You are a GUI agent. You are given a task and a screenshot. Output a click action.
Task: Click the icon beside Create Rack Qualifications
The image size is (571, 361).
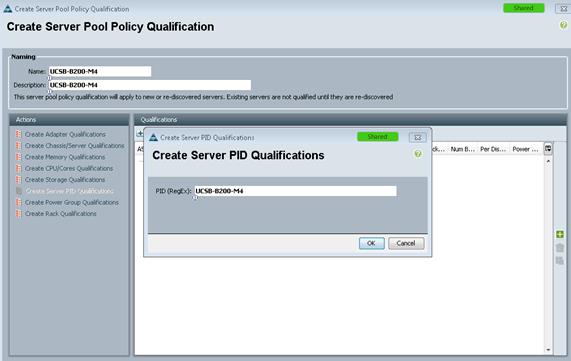pyautogui.click(x=19, y=213)
